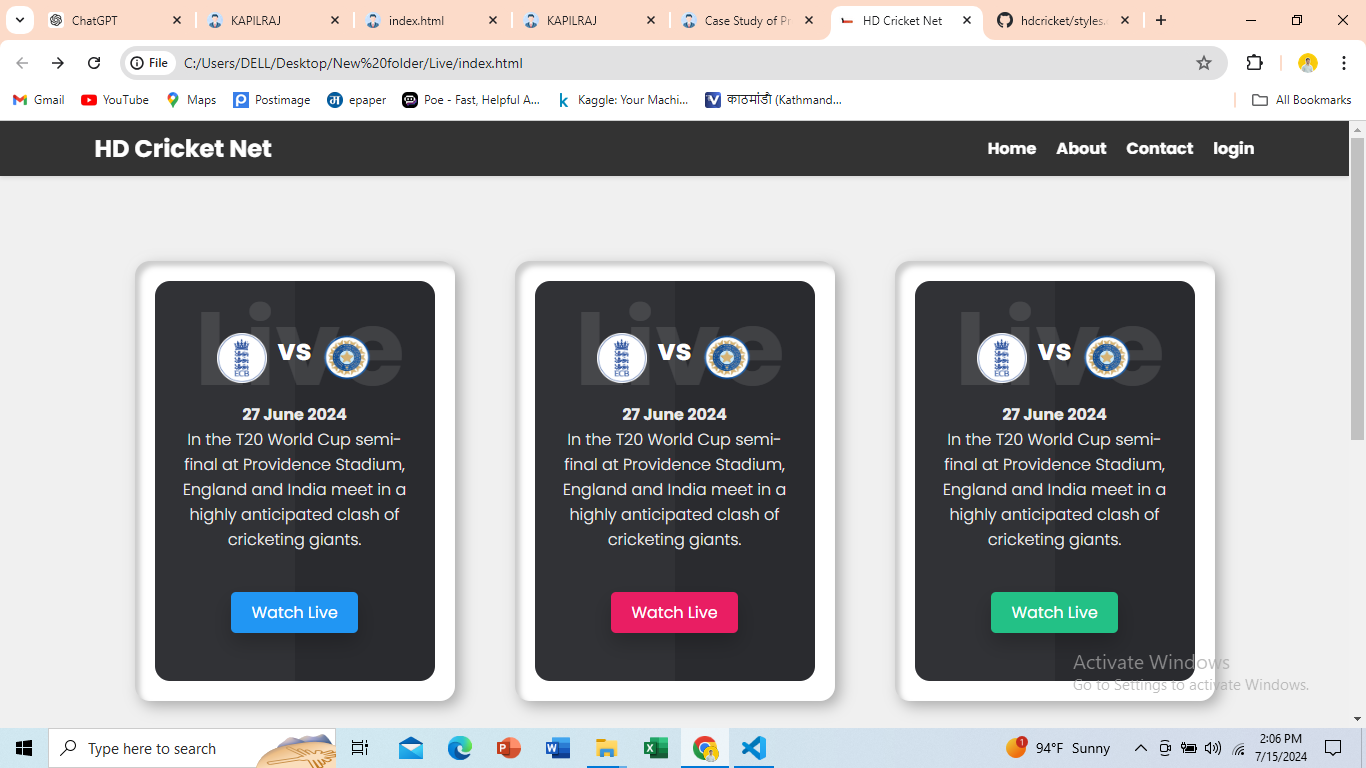
Task: Open the Poe - Fast, Helpful AI bookmark
Action: click(471, 100)
